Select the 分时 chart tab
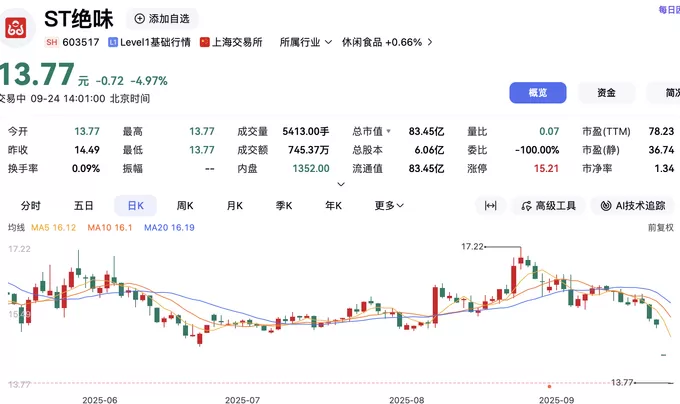Image resolution: width=680 pixels, height=404 pixels. tap(30, 205)
